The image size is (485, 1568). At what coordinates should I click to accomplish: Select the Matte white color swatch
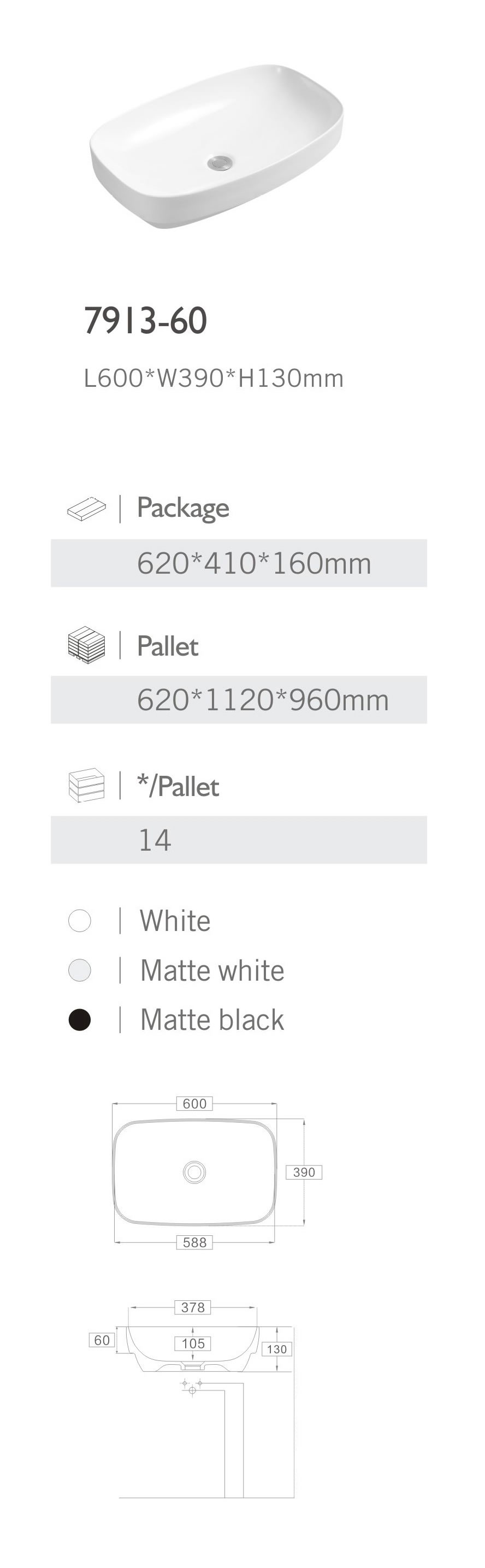[80, 970]
